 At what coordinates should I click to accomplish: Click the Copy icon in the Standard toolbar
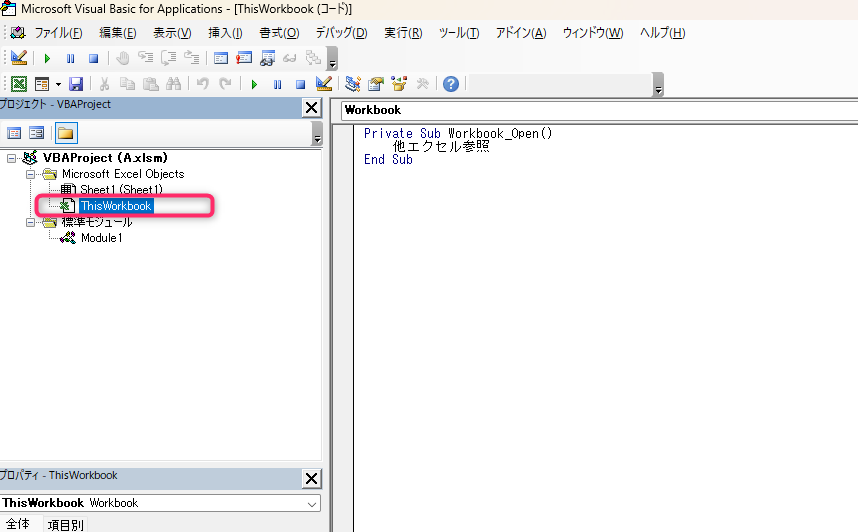pos(127,84)
